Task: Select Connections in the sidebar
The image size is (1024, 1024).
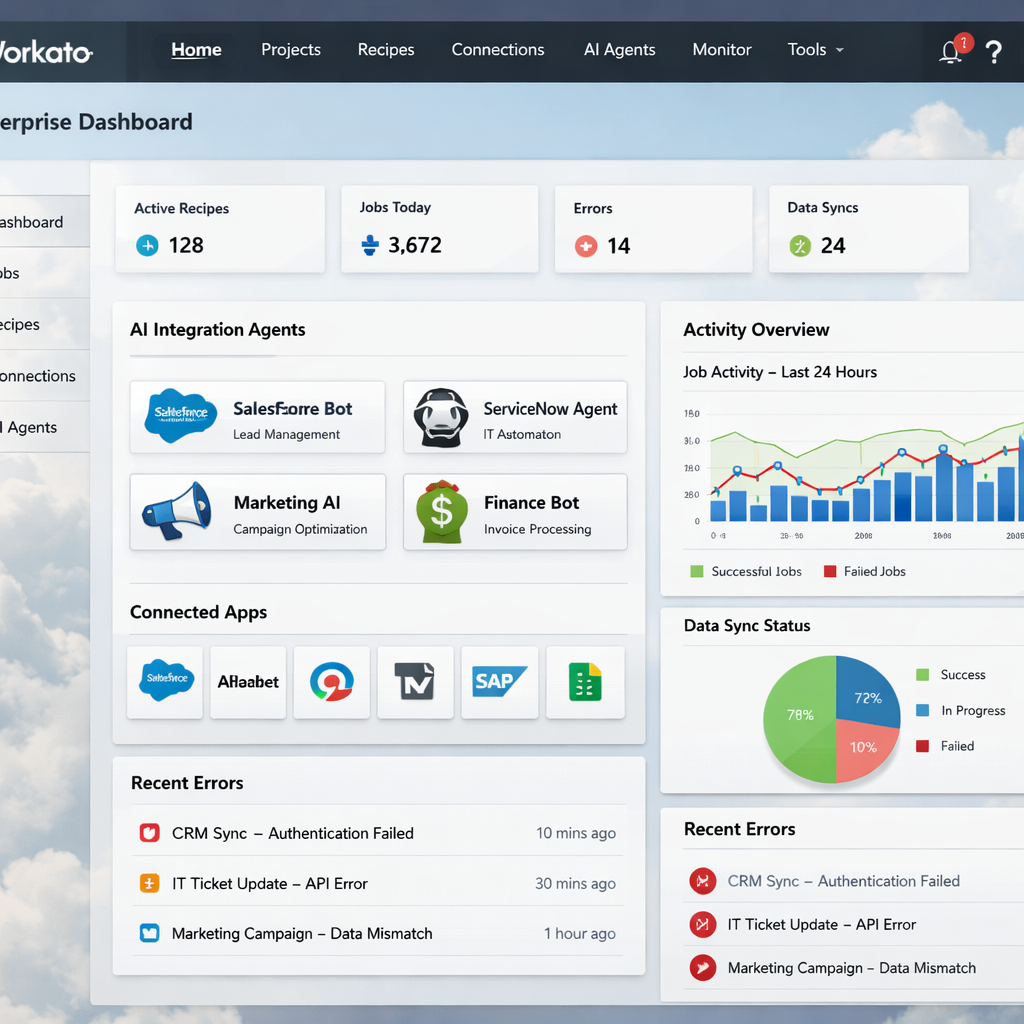Action: [x=44, y=376]
